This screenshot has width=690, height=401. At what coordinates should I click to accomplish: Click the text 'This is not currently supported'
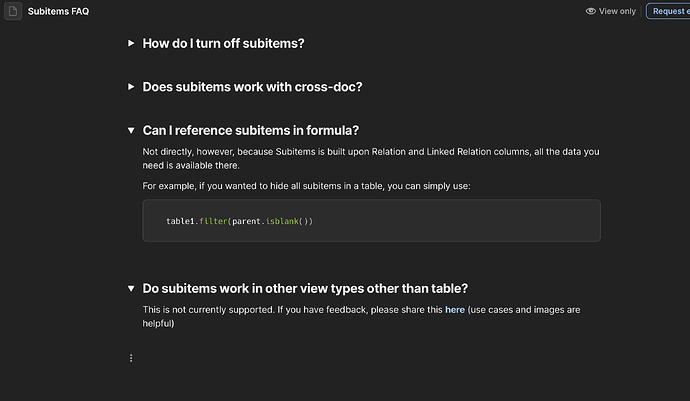click(x=222, y=310)
